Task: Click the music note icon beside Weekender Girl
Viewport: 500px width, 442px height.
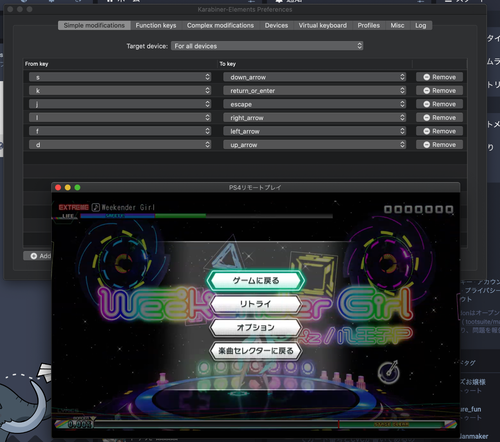Action: tap(96, 207)
